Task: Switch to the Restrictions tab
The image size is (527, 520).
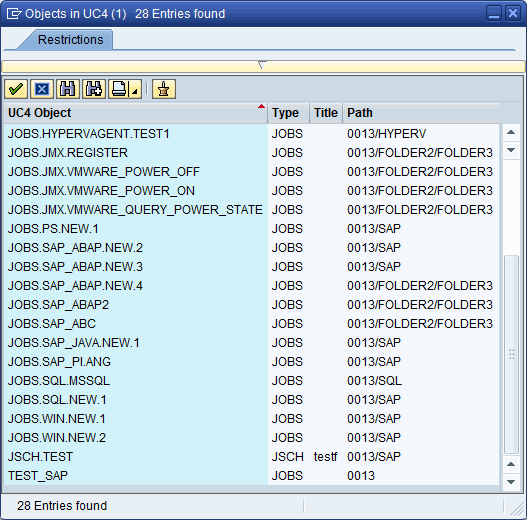Action: click(x=70, y=40)
